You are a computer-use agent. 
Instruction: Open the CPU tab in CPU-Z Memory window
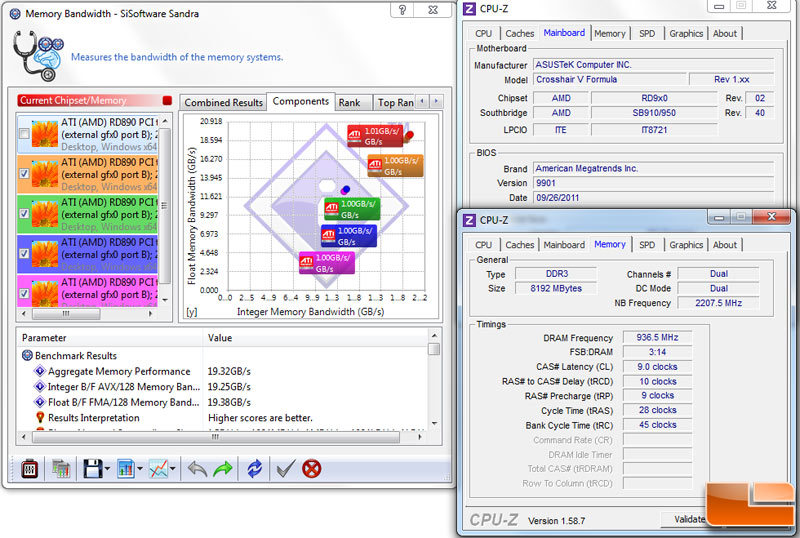pyautogui.click(x=483, y=245)
